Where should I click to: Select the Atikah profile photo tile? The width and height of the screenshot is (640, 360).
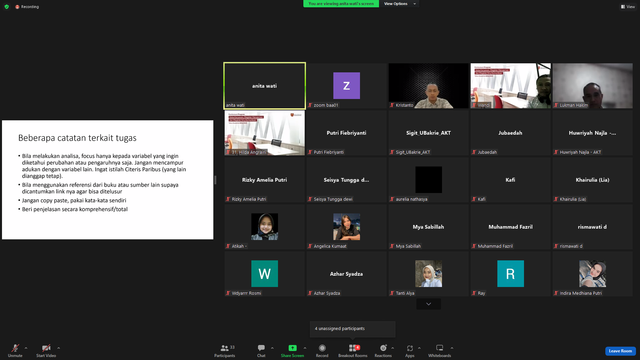[x=264, y=227]
